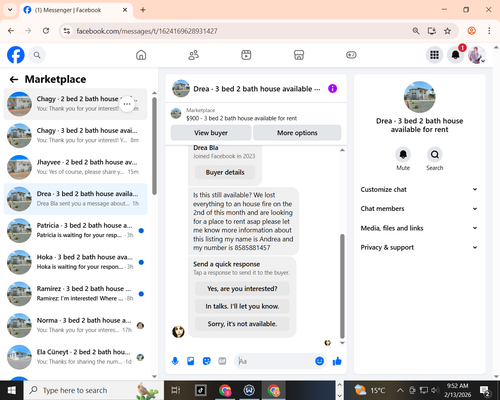This screenshot has height=400, width=500.
Task: Expand Privacy & support section
Action: pyautogui.click(x=419, y=247)
